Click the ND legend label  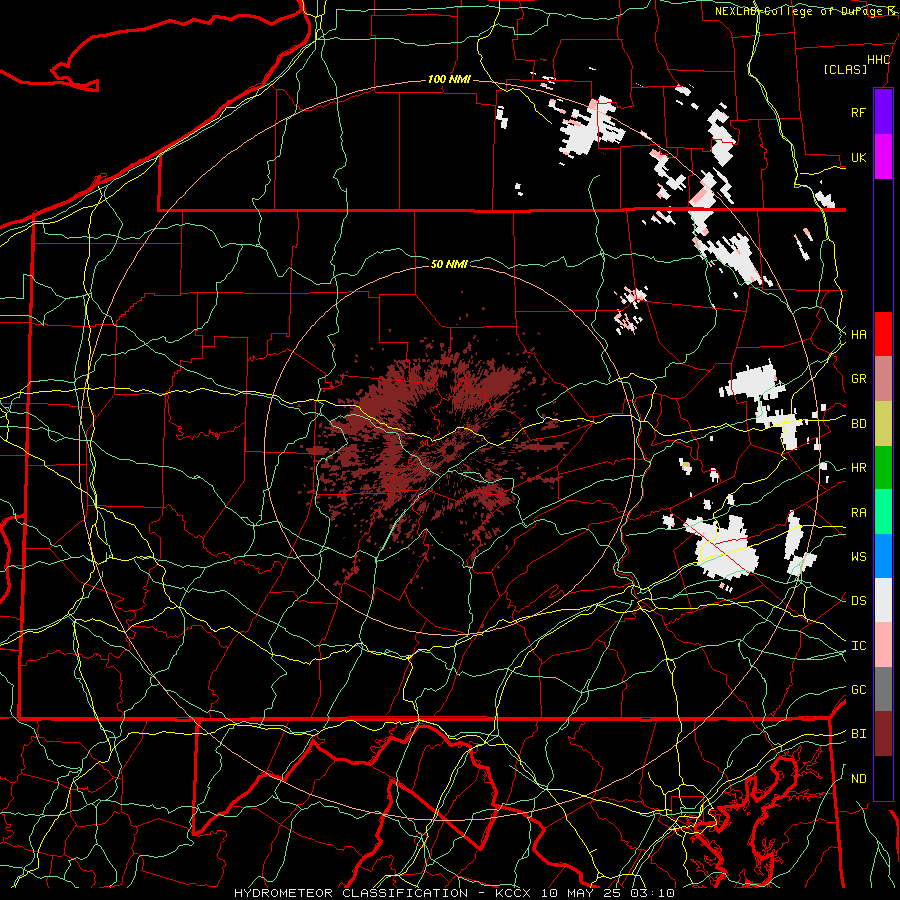(858, 779)
